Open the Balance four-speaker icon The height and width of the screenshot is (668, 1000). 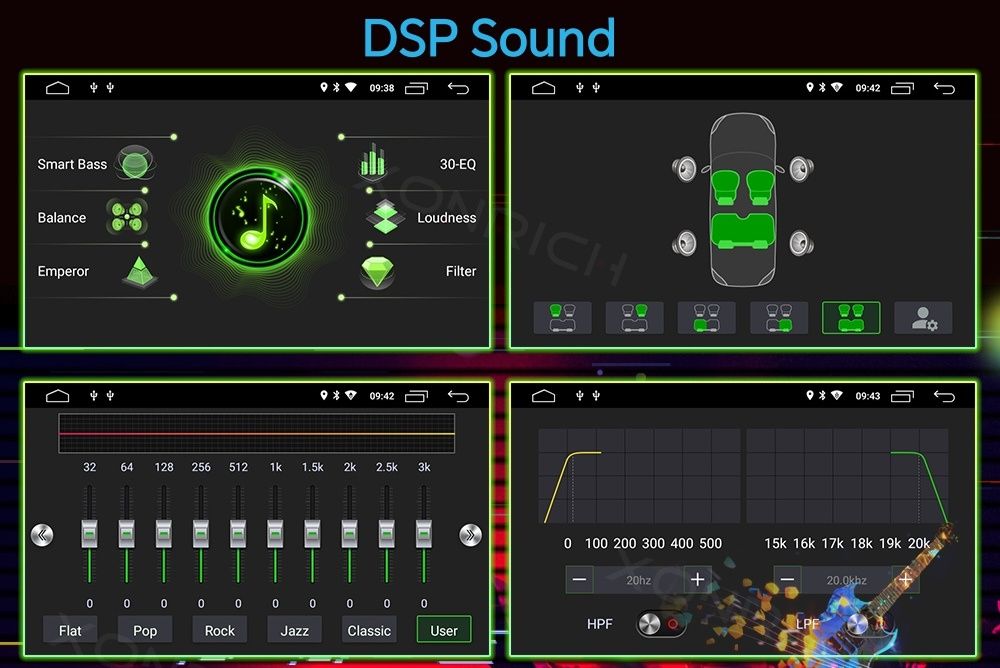click(x=127, y=217)
